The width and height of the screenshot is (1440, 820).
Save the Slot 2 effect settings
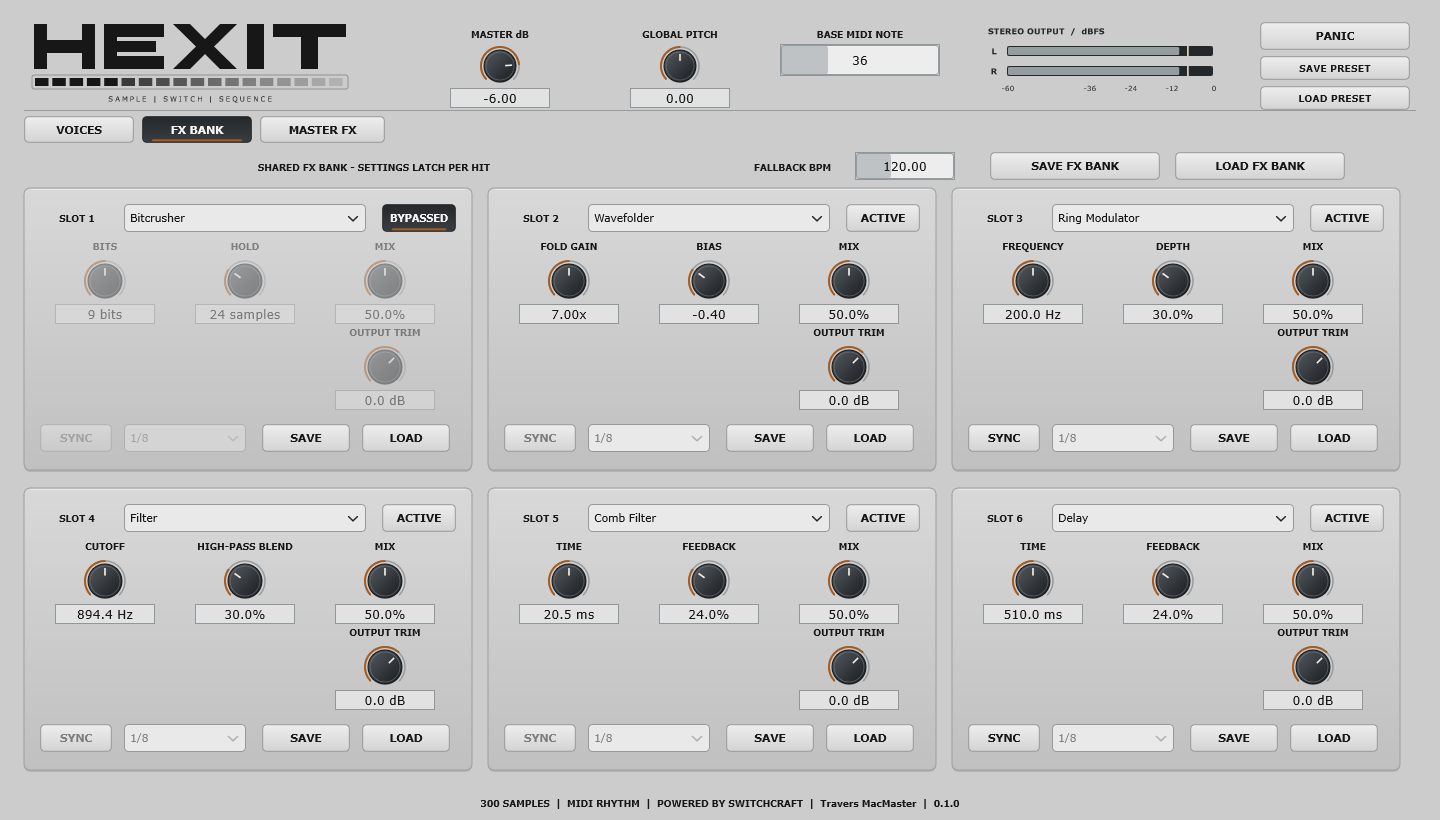click(770, 438)
